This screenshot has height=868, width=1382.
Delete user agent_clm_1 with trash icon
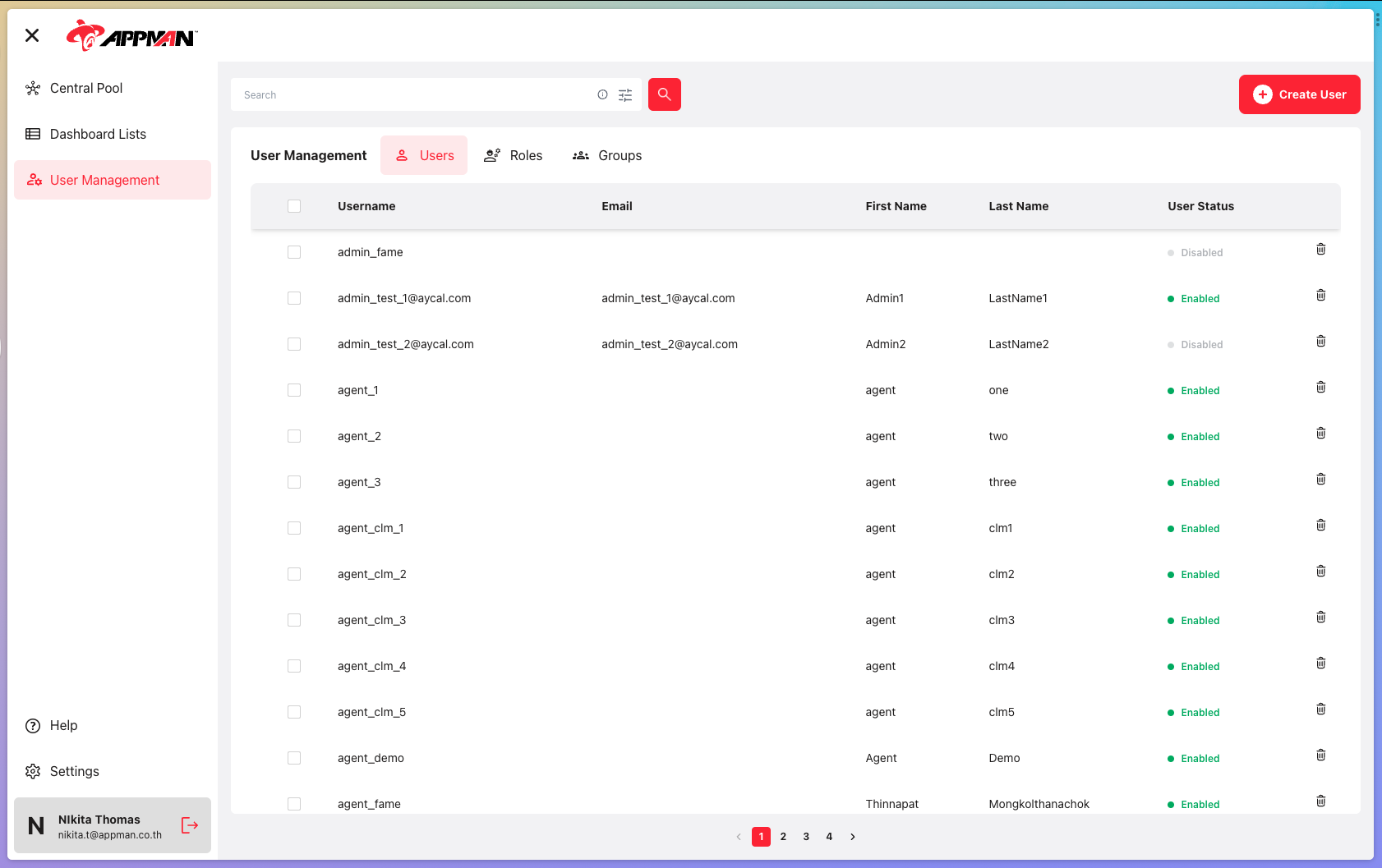[x=1321, y=525]
